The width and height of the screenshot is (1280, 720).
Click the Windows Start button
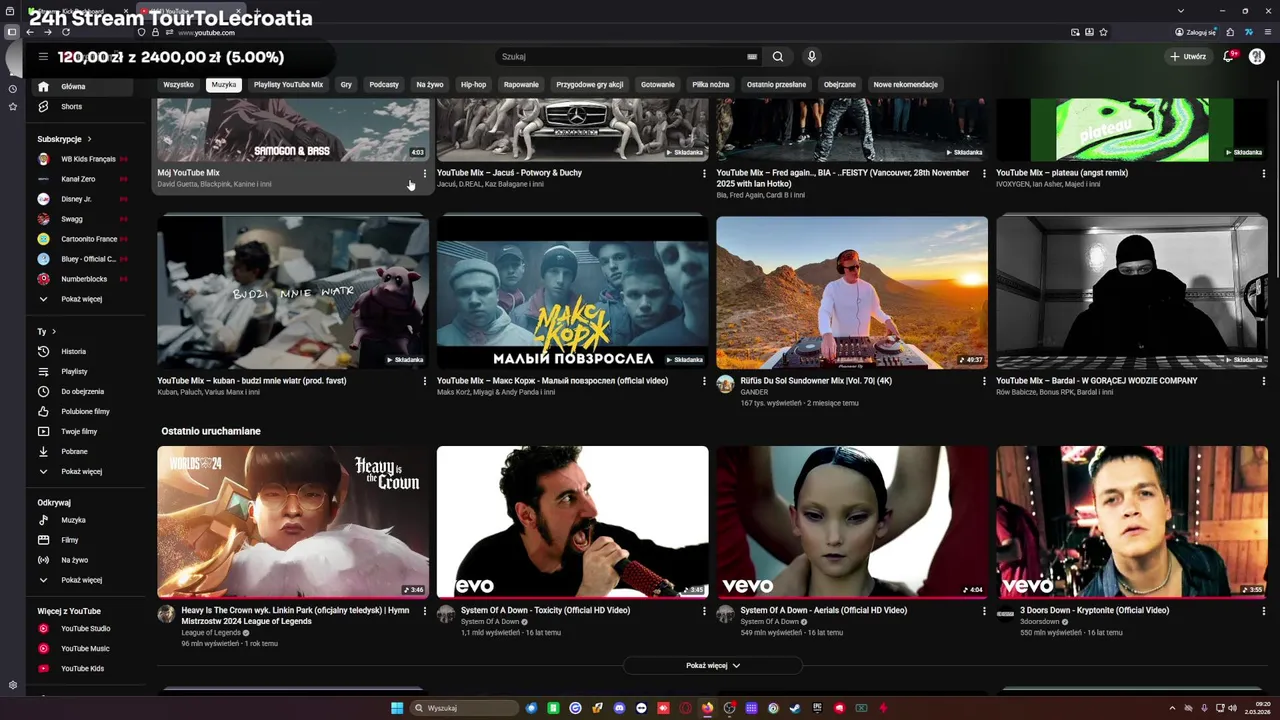397,708
